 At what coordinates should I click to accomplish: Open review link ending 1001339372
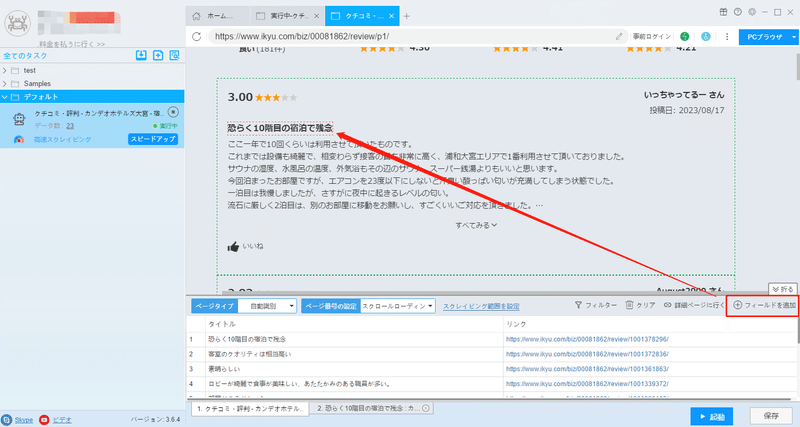tap(587, 384)
